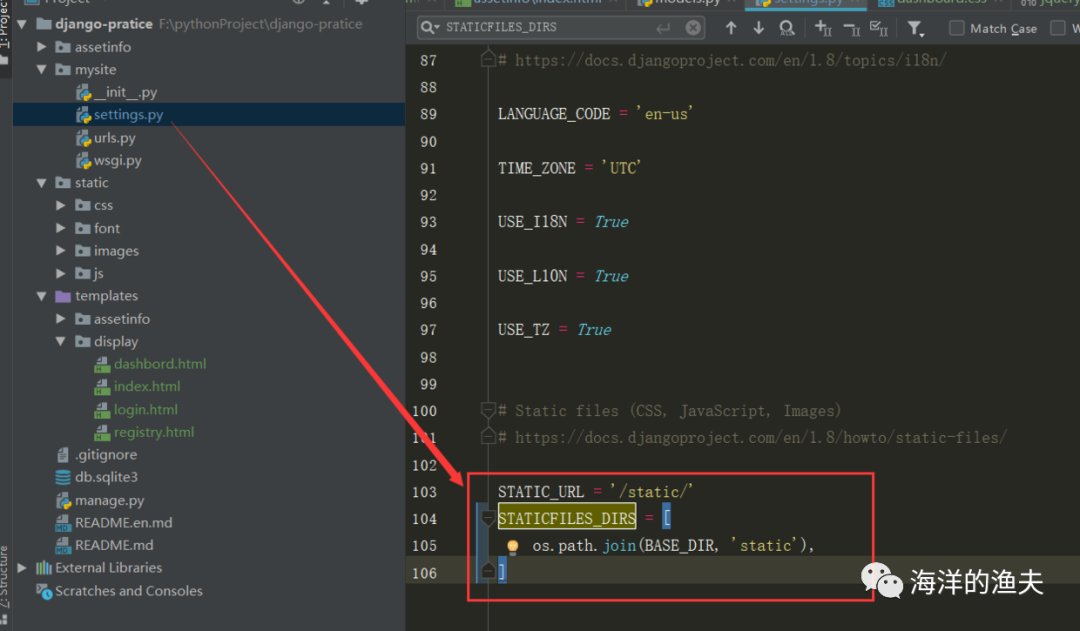
Task: Click STATIC_URL on line 103
Action: tap(541, 492)
